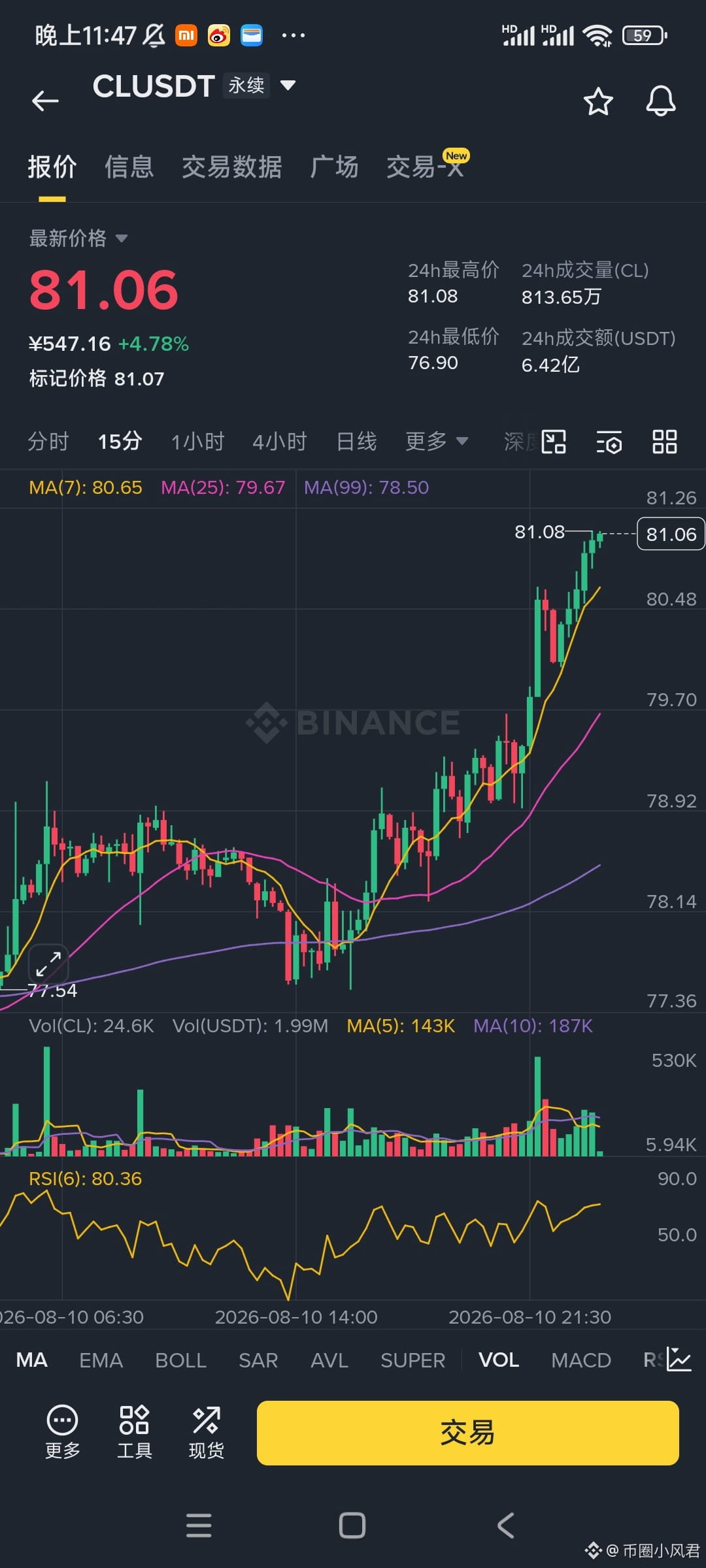
Task: Open price alert bell icon
Action: pyautogui.click(x=660, y=101)
